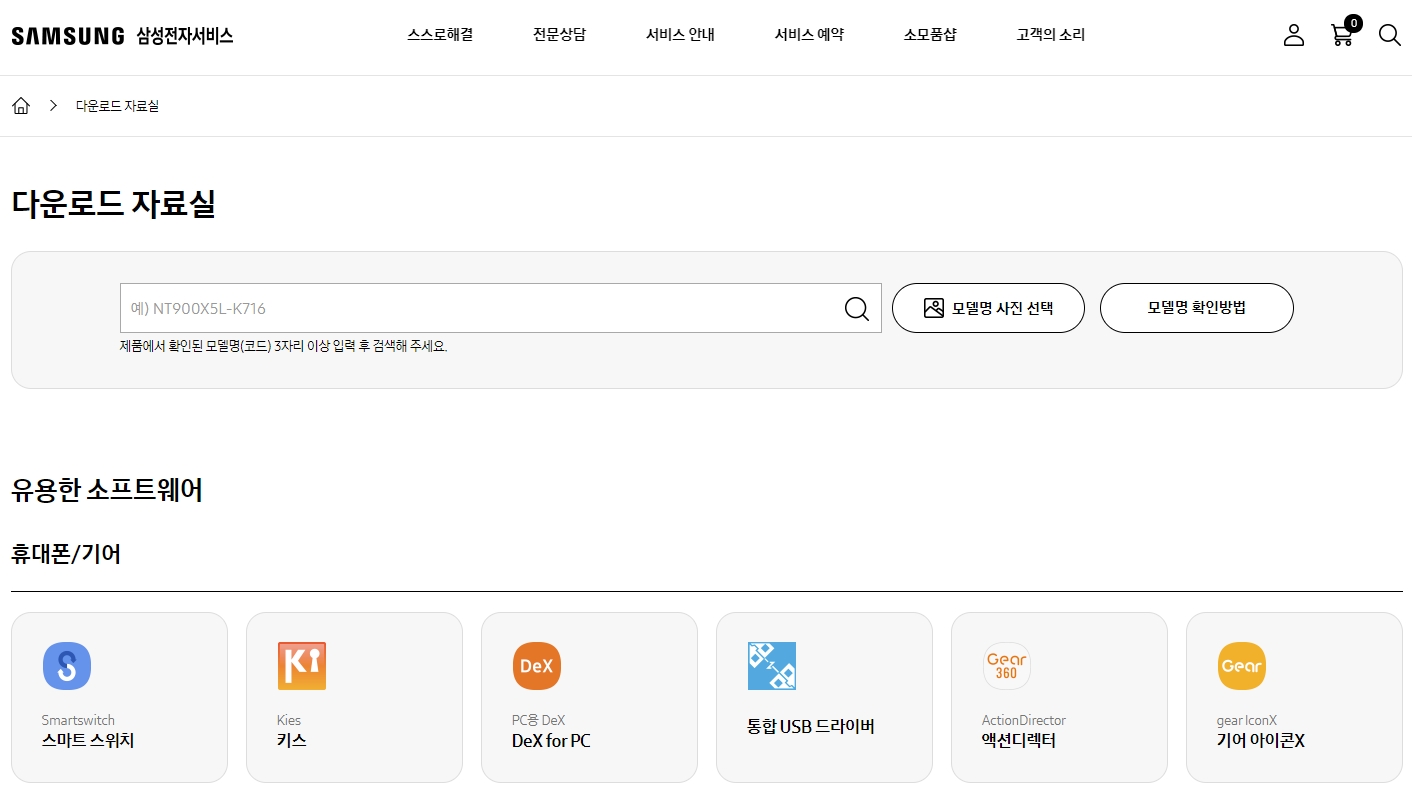Open the 전문상담 menu
Screen dimensions: 1412x796
point(560,35)
